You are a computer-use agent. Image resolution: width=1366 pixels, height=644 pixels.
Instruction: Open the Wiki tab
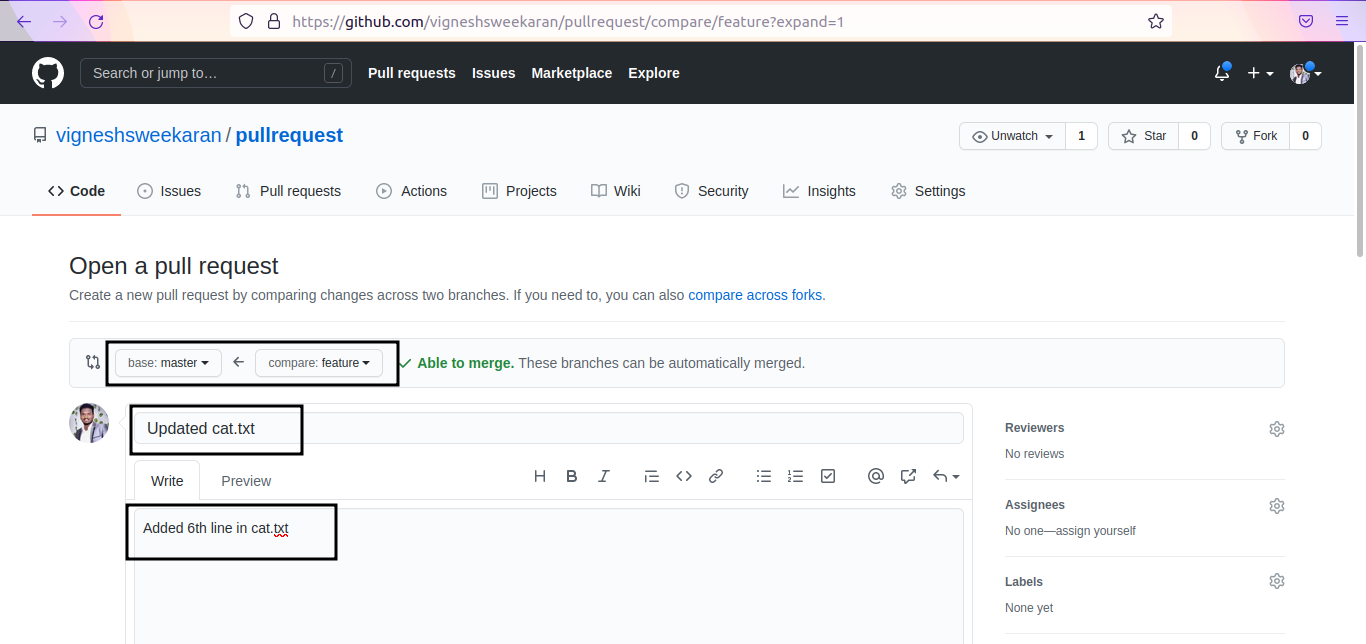[x=615, y=191]
